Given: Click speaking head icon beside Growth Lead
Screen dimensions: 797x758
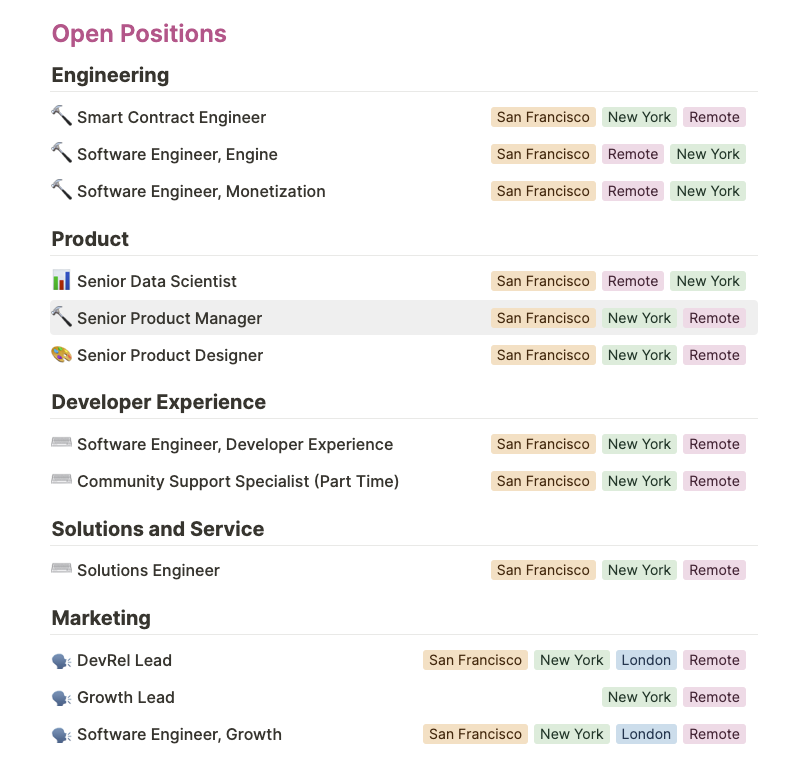Looking at the screenshot, I should pyautogui.click(x=62, y=697).
